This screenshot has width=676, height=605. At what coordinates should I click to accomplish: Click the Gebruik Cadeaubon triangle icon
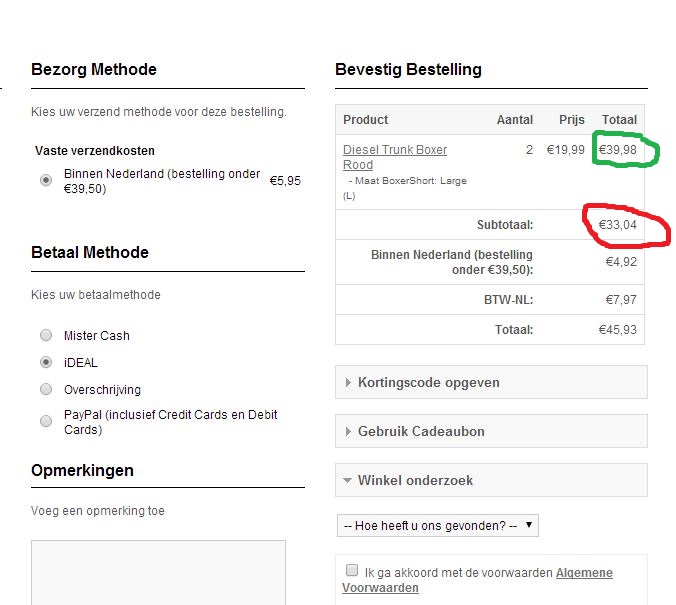[348, 432]
